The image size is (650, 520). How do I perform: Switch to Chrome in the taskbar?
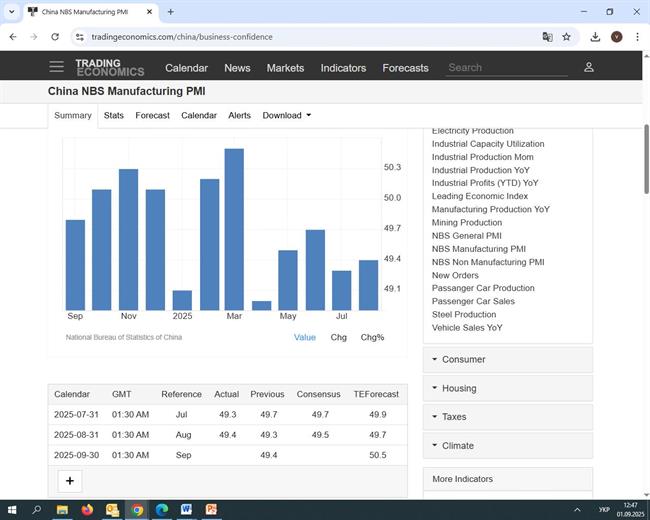137,510
